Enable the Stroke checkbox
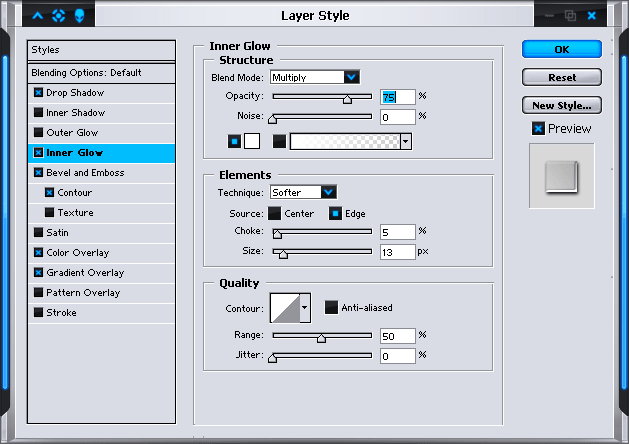 [39, 312]
